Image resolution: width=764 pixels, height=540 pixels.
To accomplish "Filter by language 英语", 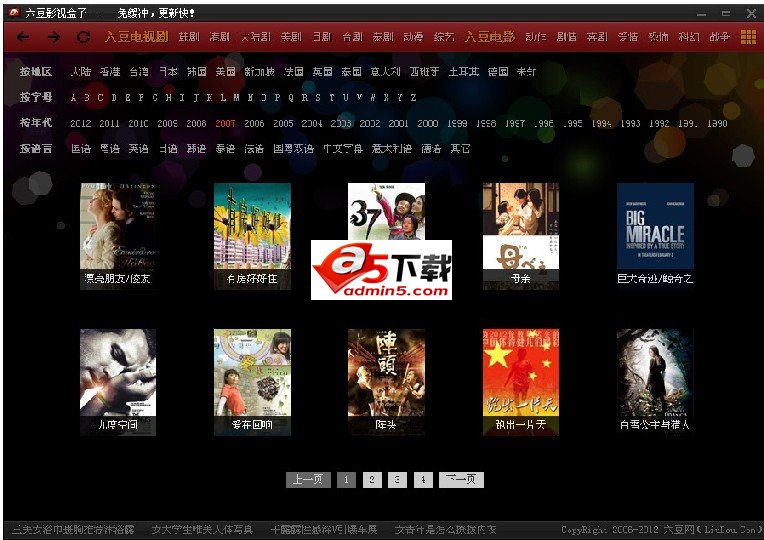I will point(138,149).
